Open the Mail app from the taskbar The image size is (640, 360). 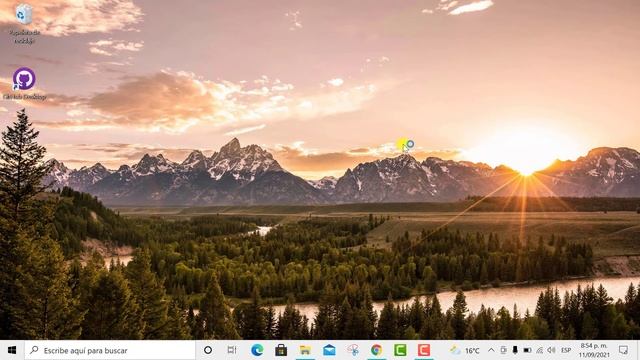[329, 350]
